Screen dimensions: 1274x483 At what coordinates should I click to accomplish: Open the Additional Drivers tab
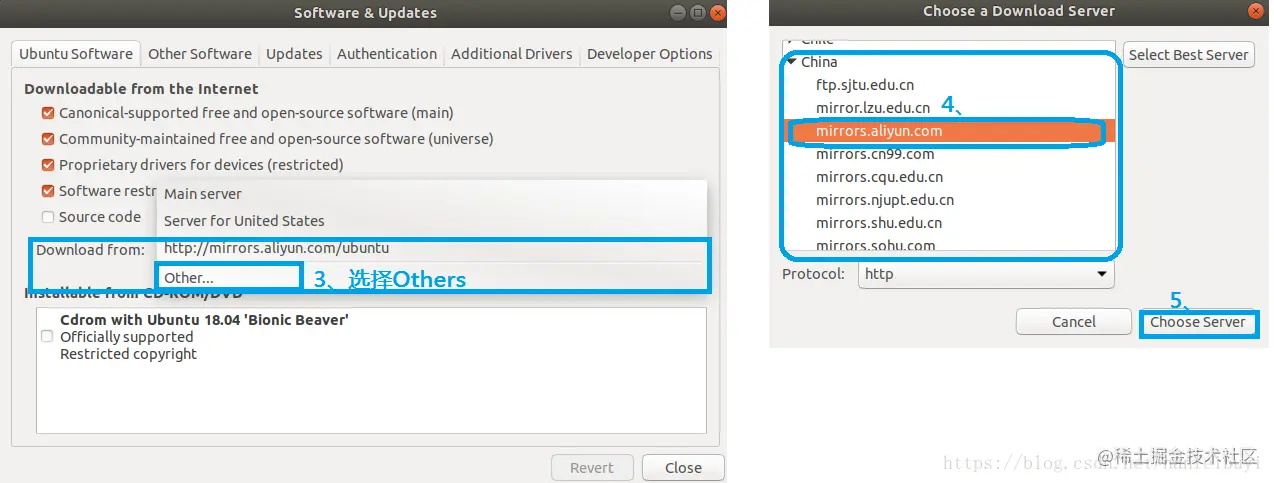[512, 54]
